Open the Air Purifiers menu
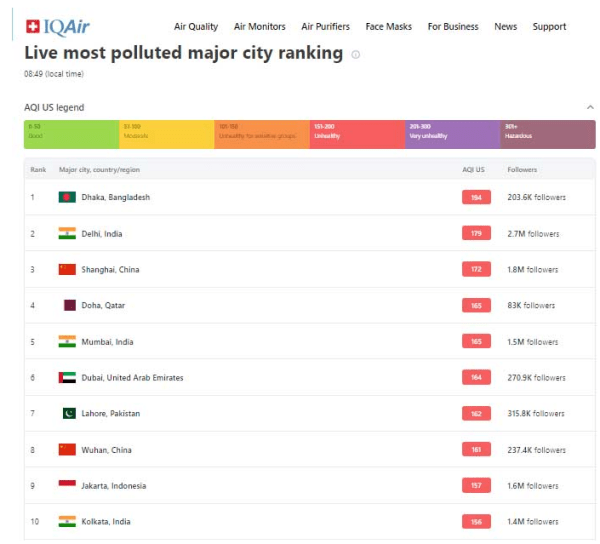This screenshot has height=544, width=600. [x=326, y=27]
